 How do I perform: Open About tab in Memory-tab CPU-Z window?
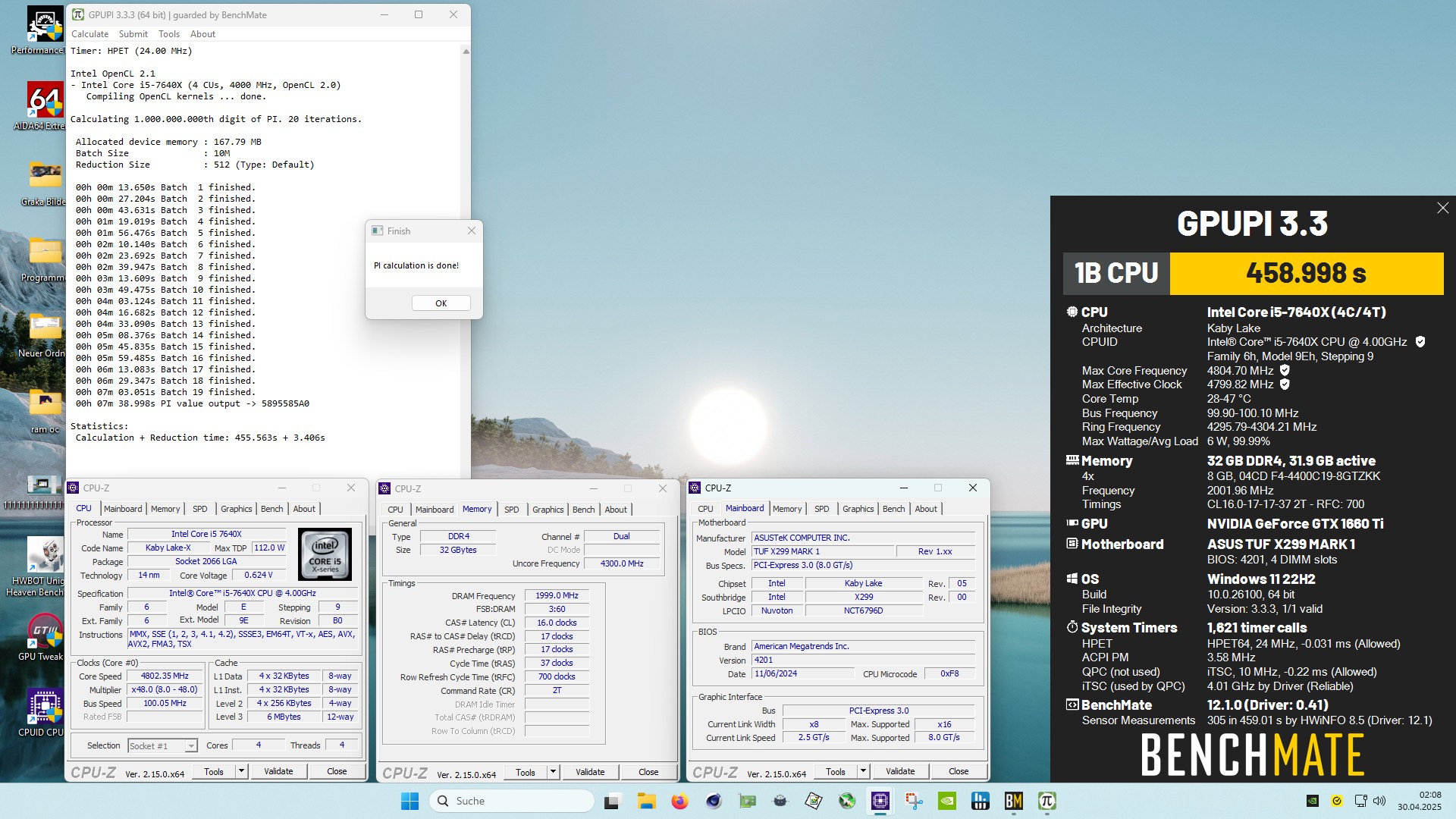pyautogui.click(x=616, y=510)
